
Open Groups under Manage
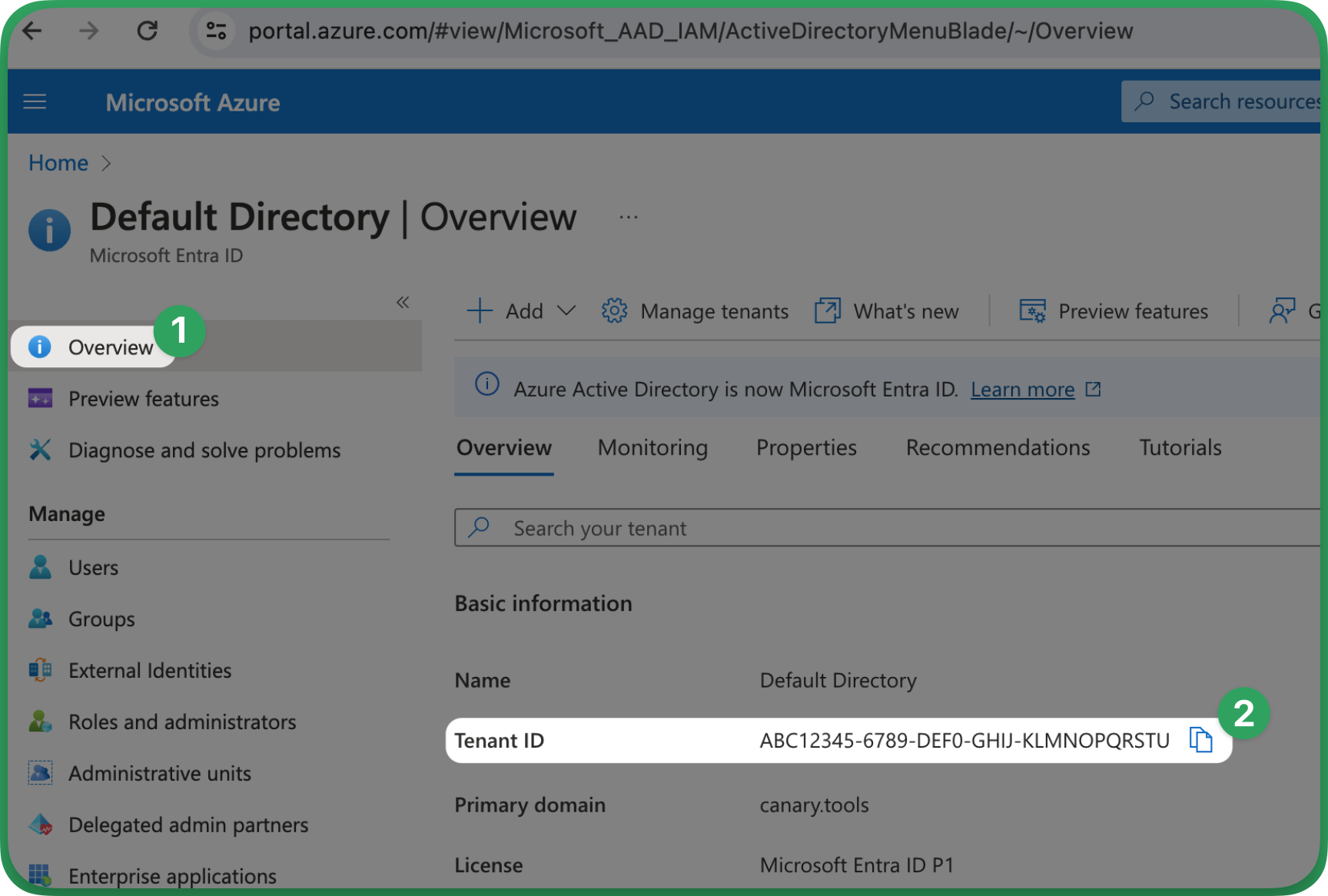(101, 619)
